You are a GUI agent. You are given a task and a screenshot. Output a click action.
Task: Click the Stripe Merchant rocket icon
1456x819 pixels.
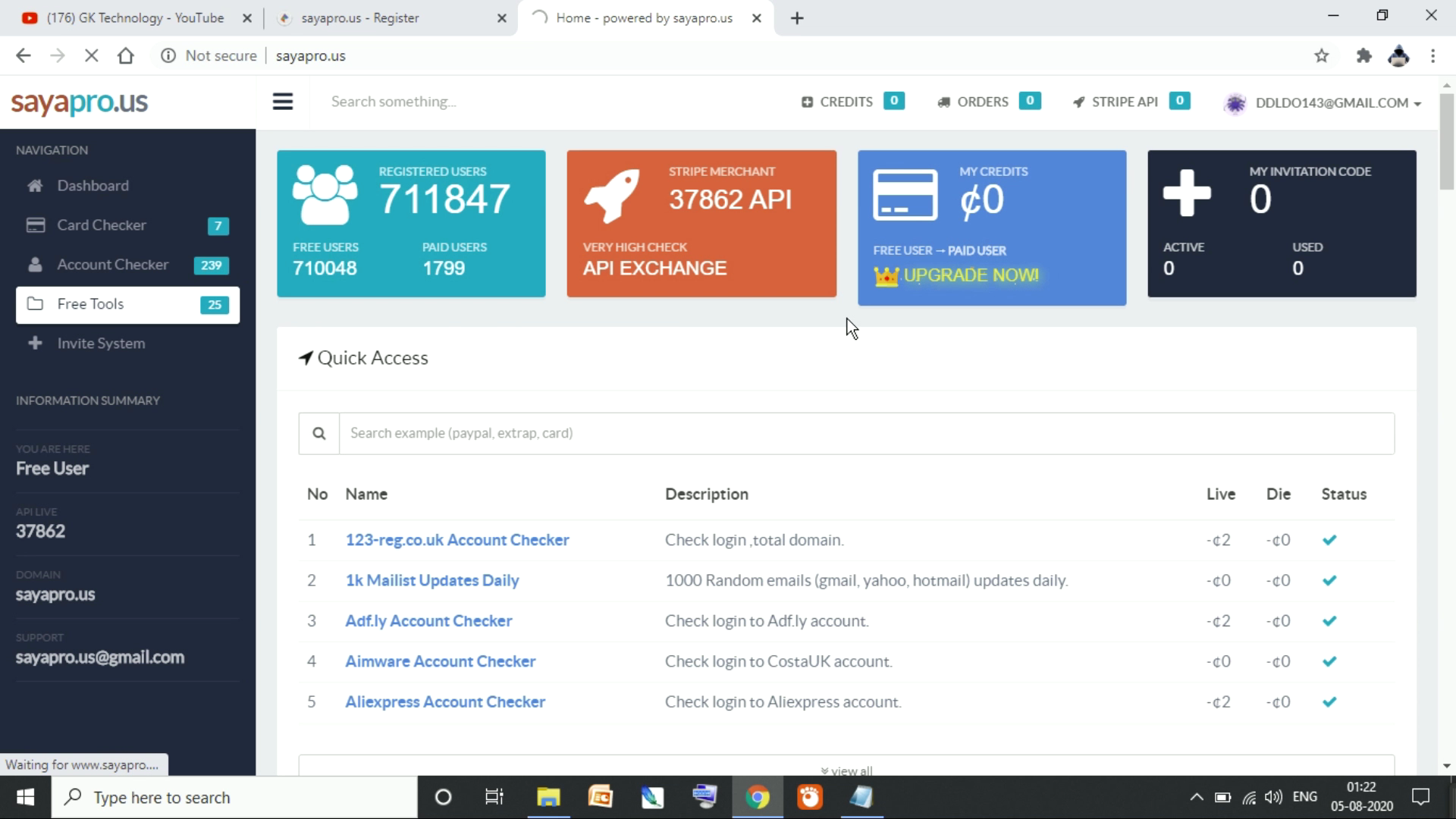(611, 196)
